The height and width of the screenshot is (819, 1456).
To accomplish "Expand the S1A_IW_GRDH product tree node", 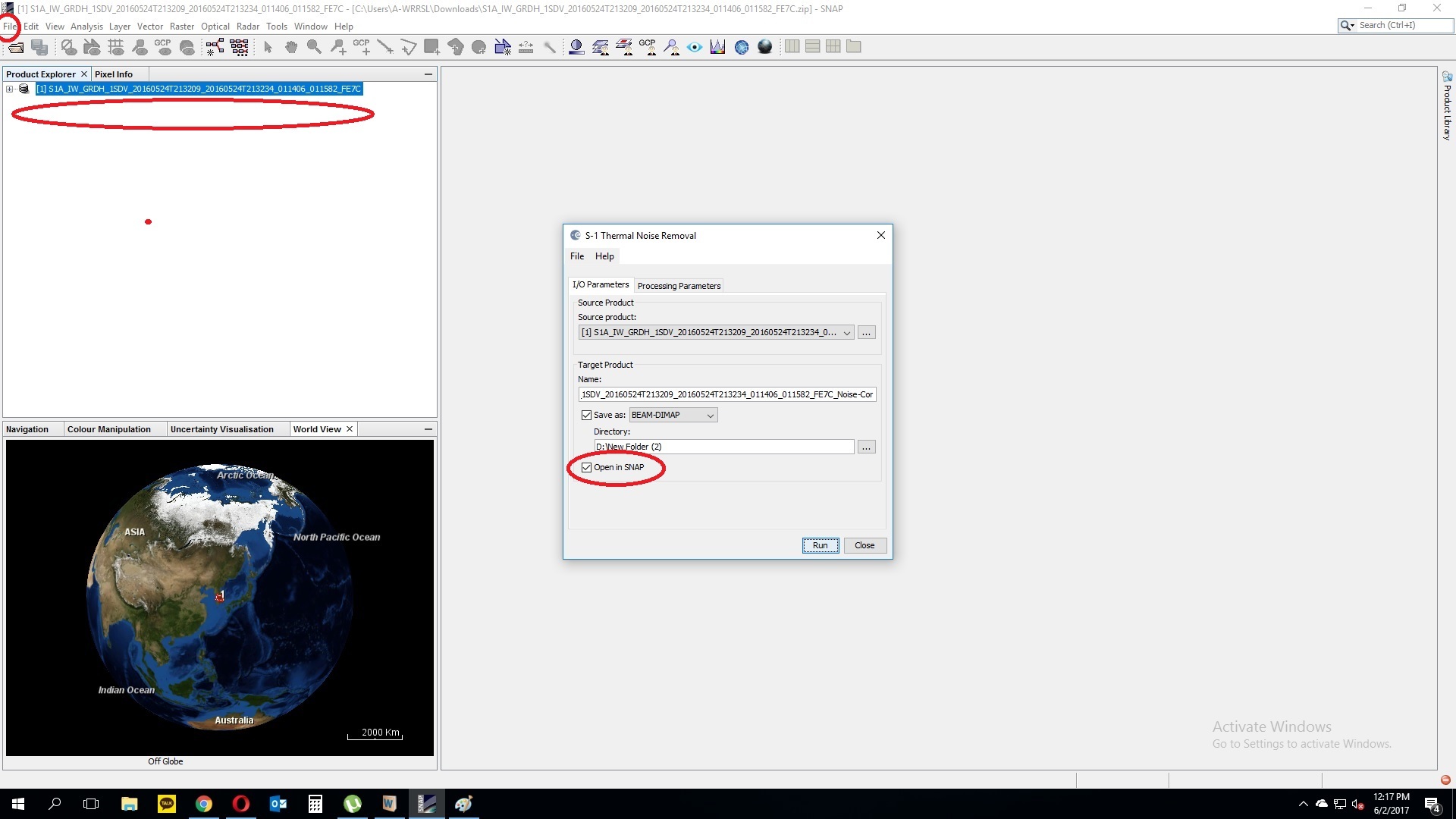I will [x=10, y=89].
